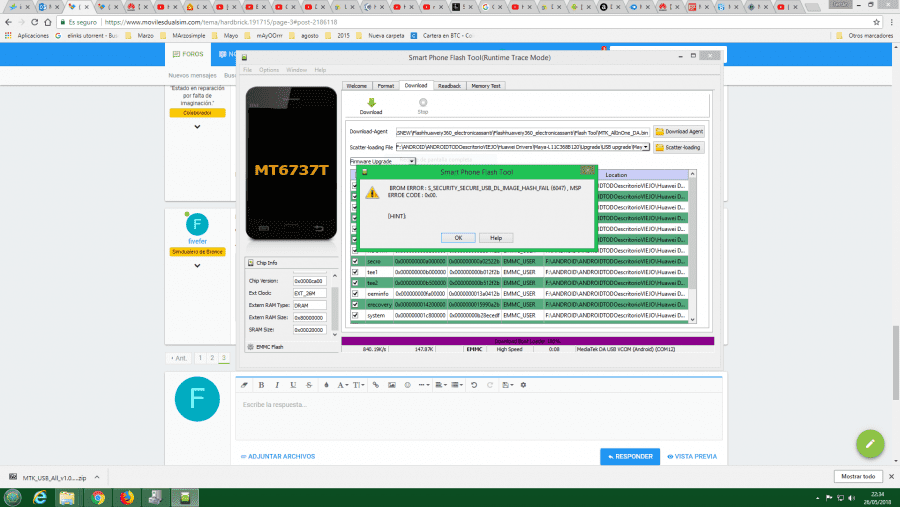900x507 pixels.
Task: Click the browser home icon
Action: tap(48, 22)
